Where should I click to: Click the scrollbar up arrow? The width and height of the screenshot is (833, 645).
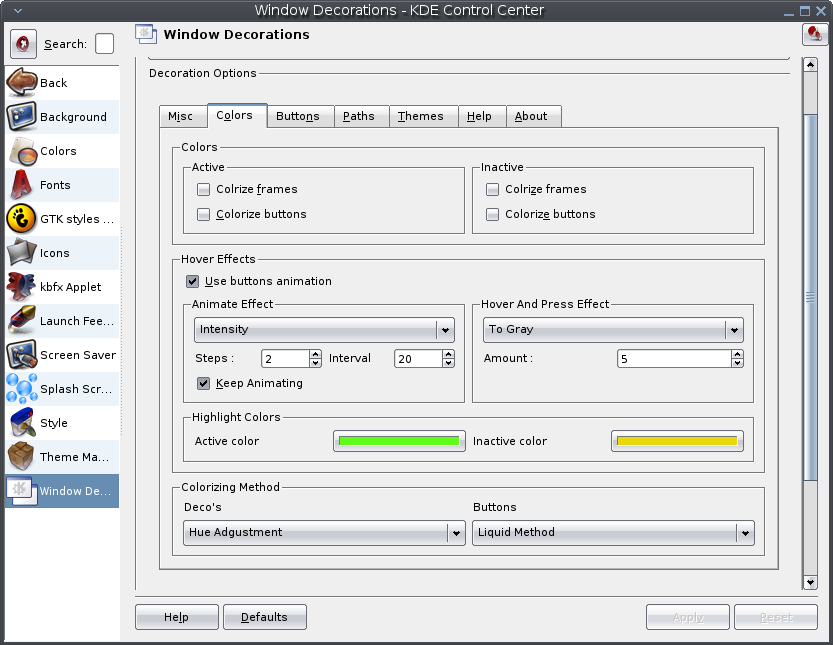click(810, 65)
